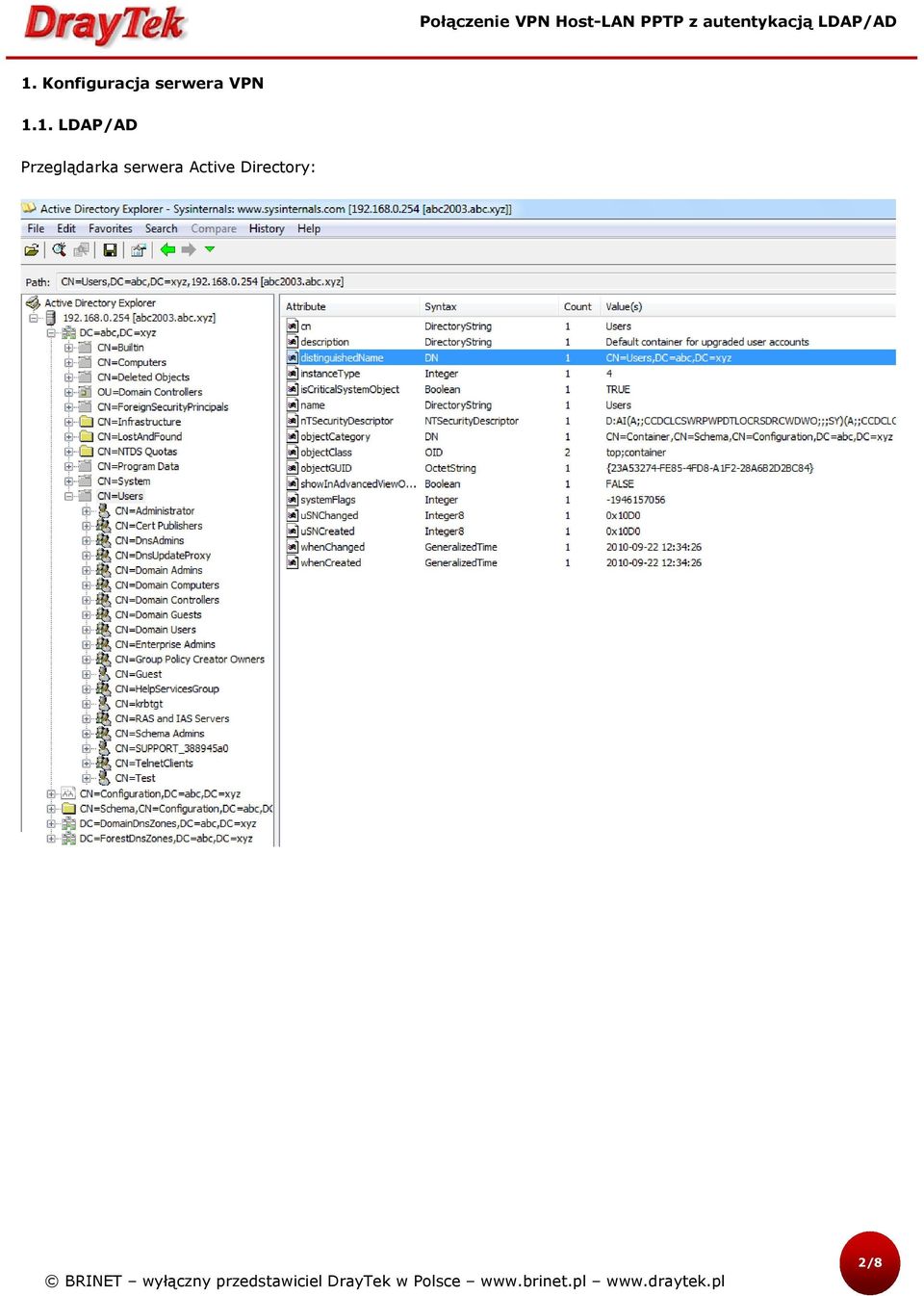Open the File menu
Image resolution: width=924 pixels, height=1296 pixels.
[x=36, y=229]
